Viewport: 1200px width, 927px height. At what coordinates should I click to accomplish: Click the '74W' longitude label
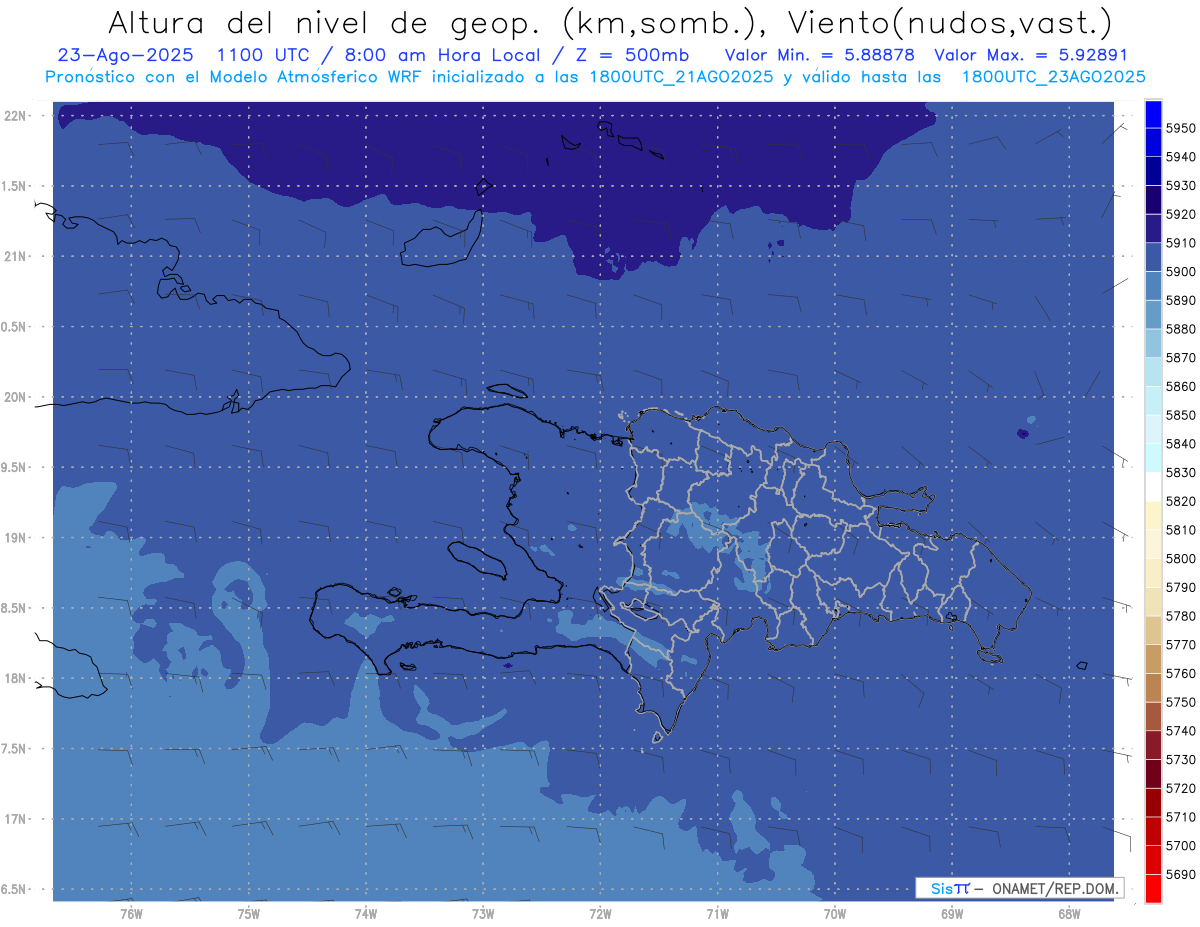point(365,913)
